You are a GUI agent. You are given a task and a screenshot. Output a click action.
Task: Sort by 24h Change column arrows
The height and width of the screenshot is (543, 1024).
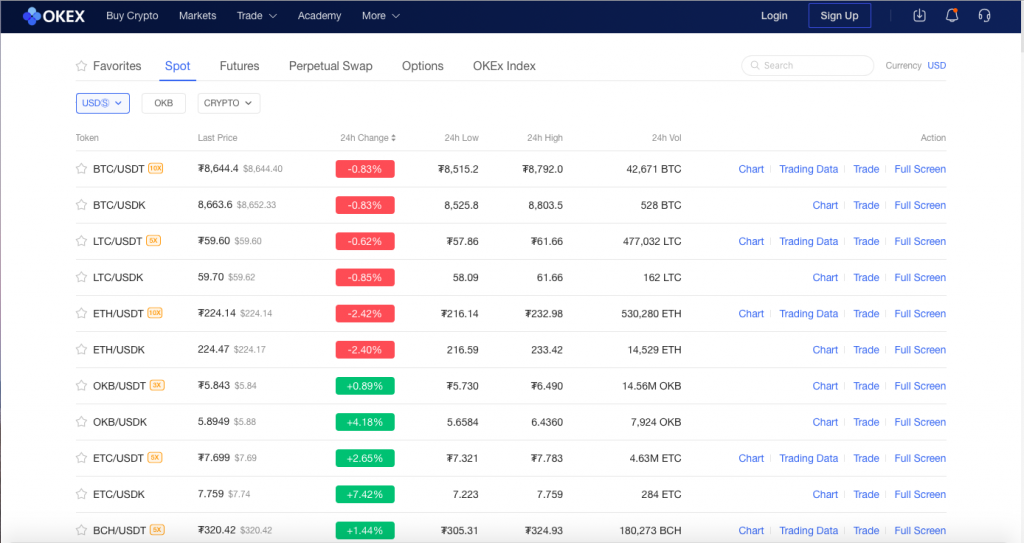click(393, 138)
